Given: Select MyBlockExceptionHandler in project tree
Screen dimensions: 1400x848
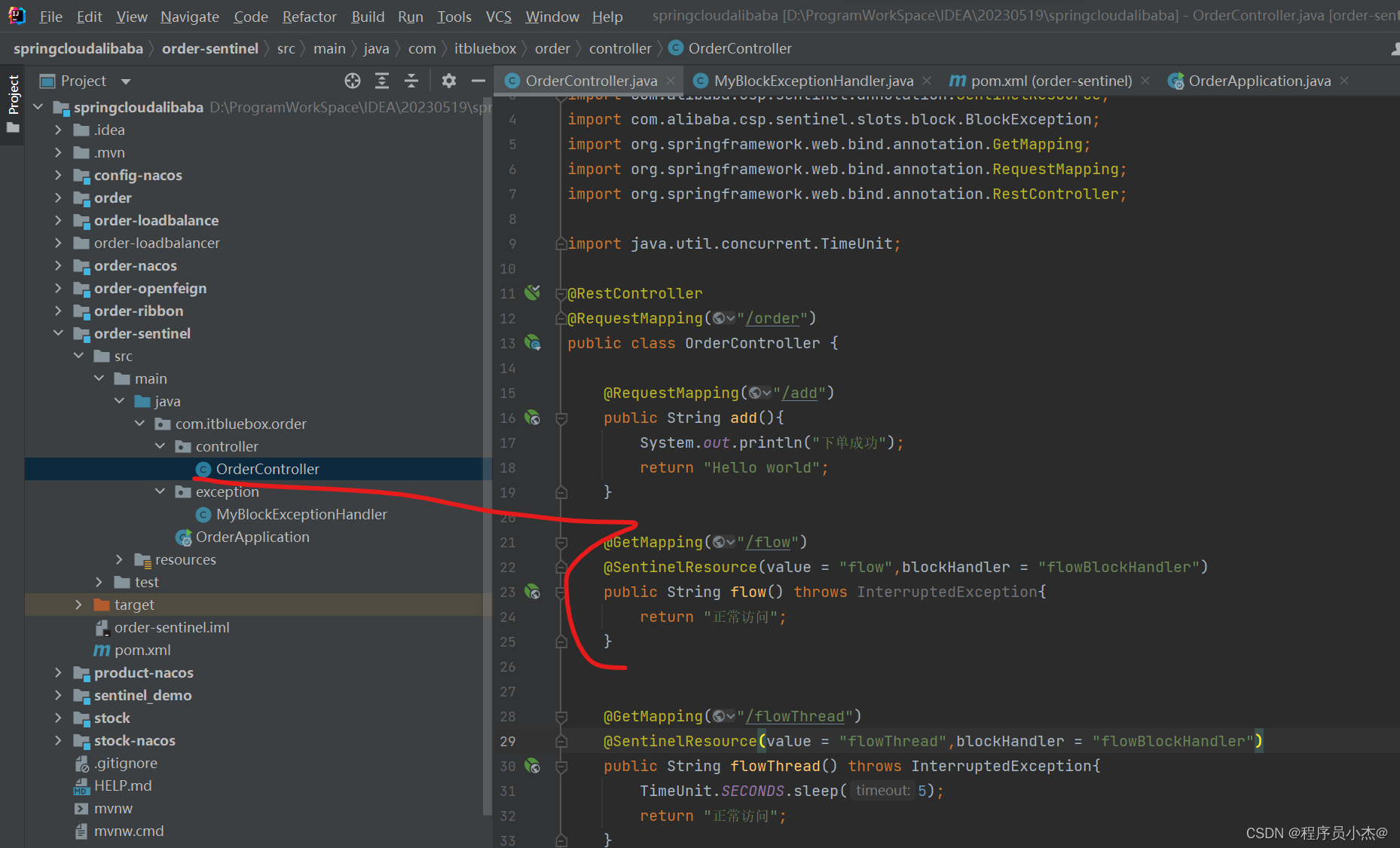Looking at the screenshot, I should pyautogui.click(x=301, y=514).
